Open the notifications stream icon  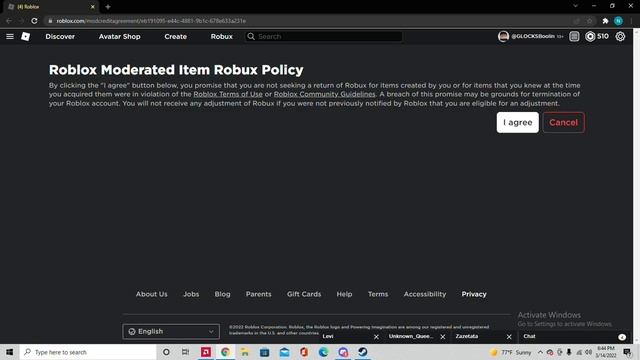(574, 36)
